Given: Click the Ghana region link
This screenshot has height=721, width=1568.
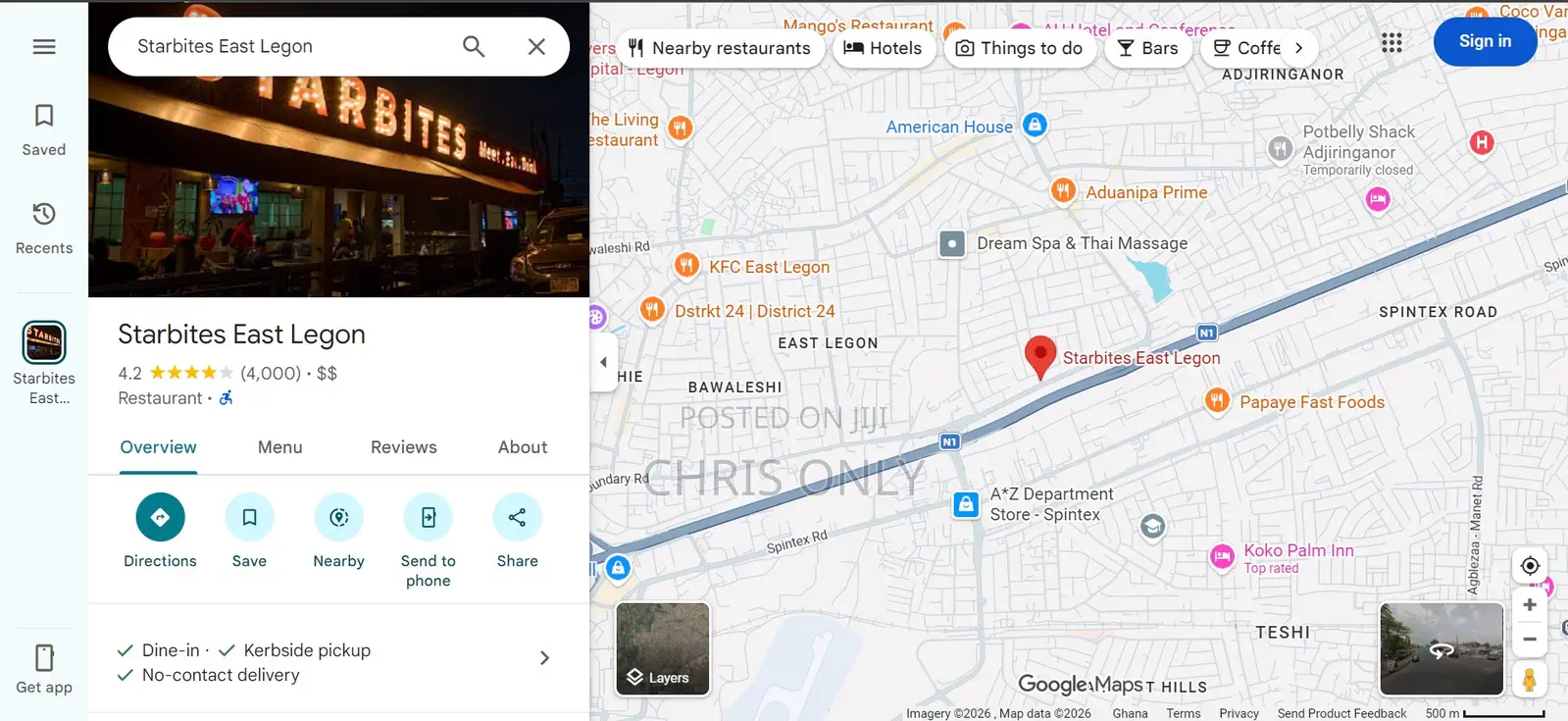Looking at the screenshot, I should pyautogui.click(x=1130, y=713).
